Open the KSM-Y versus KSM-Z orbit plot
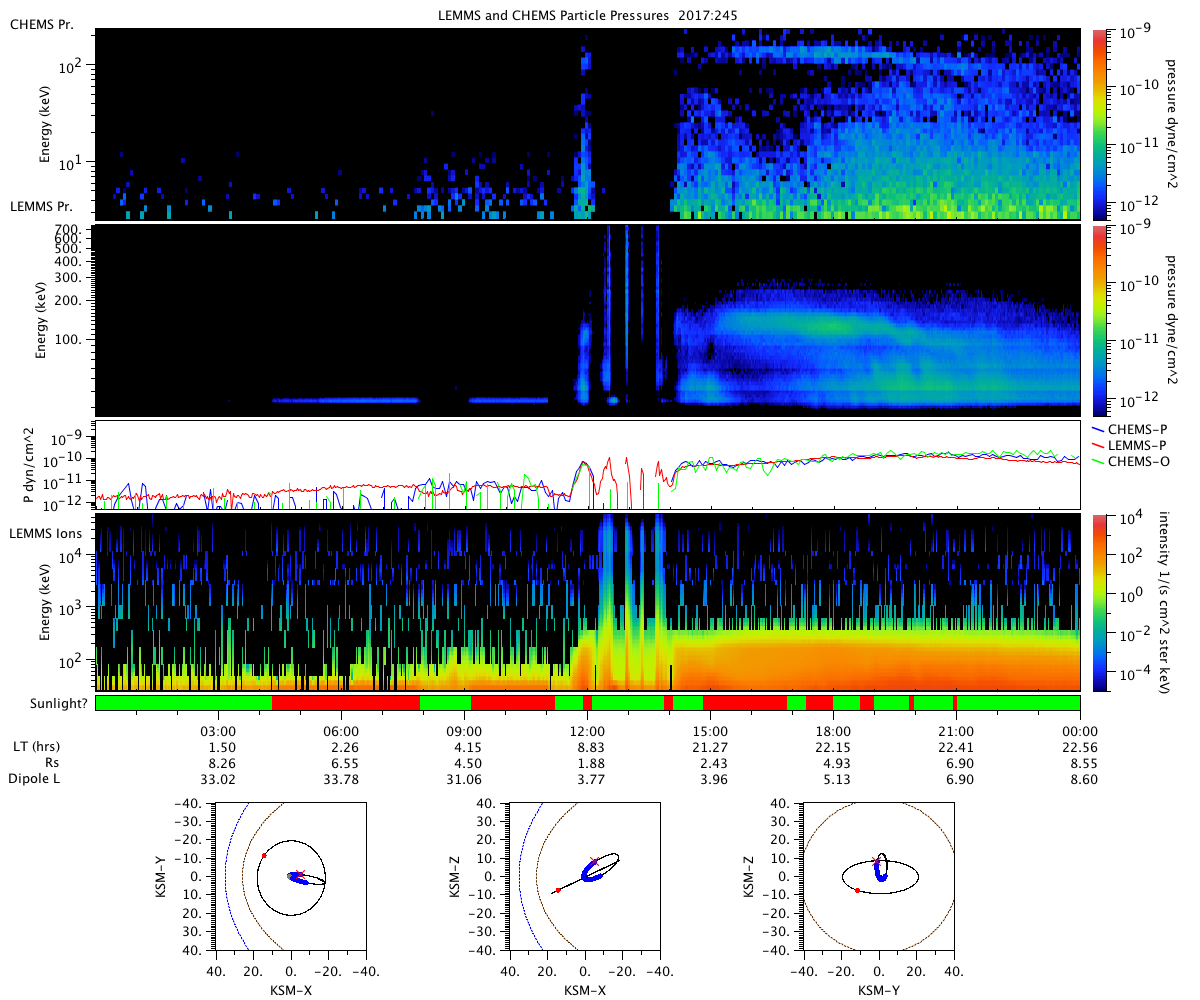 click(879, 877)
